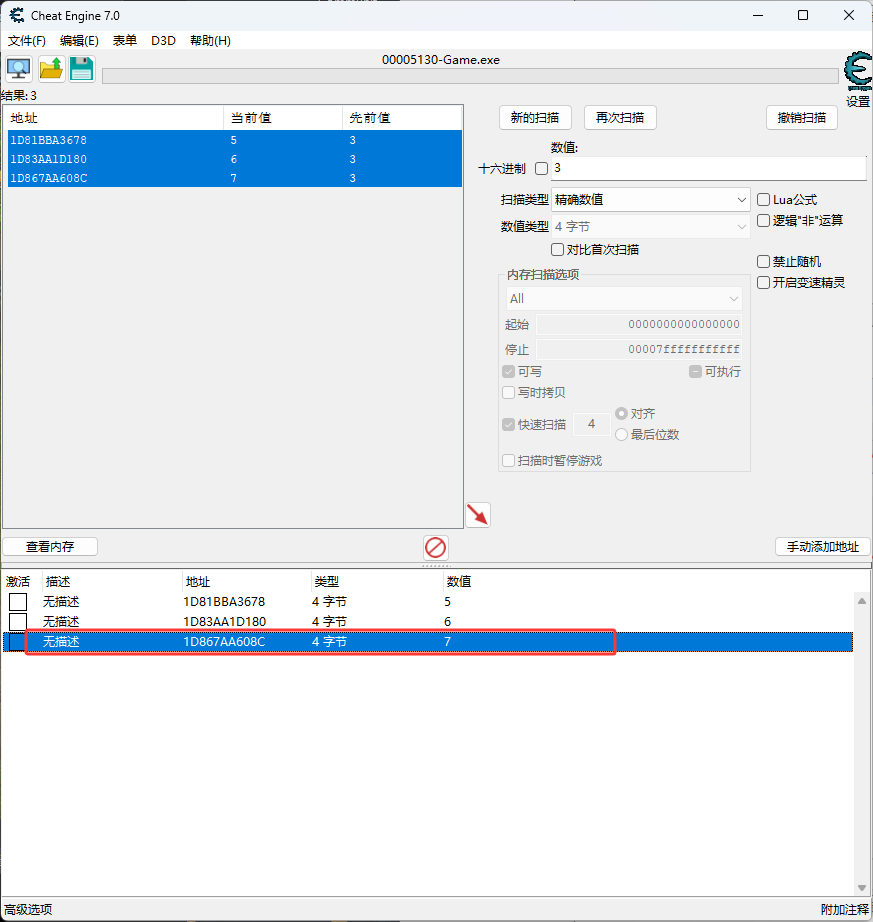Click the 先前值 column header
The width and height of the screenshot is (873, 922).
[x=402, y=118]
